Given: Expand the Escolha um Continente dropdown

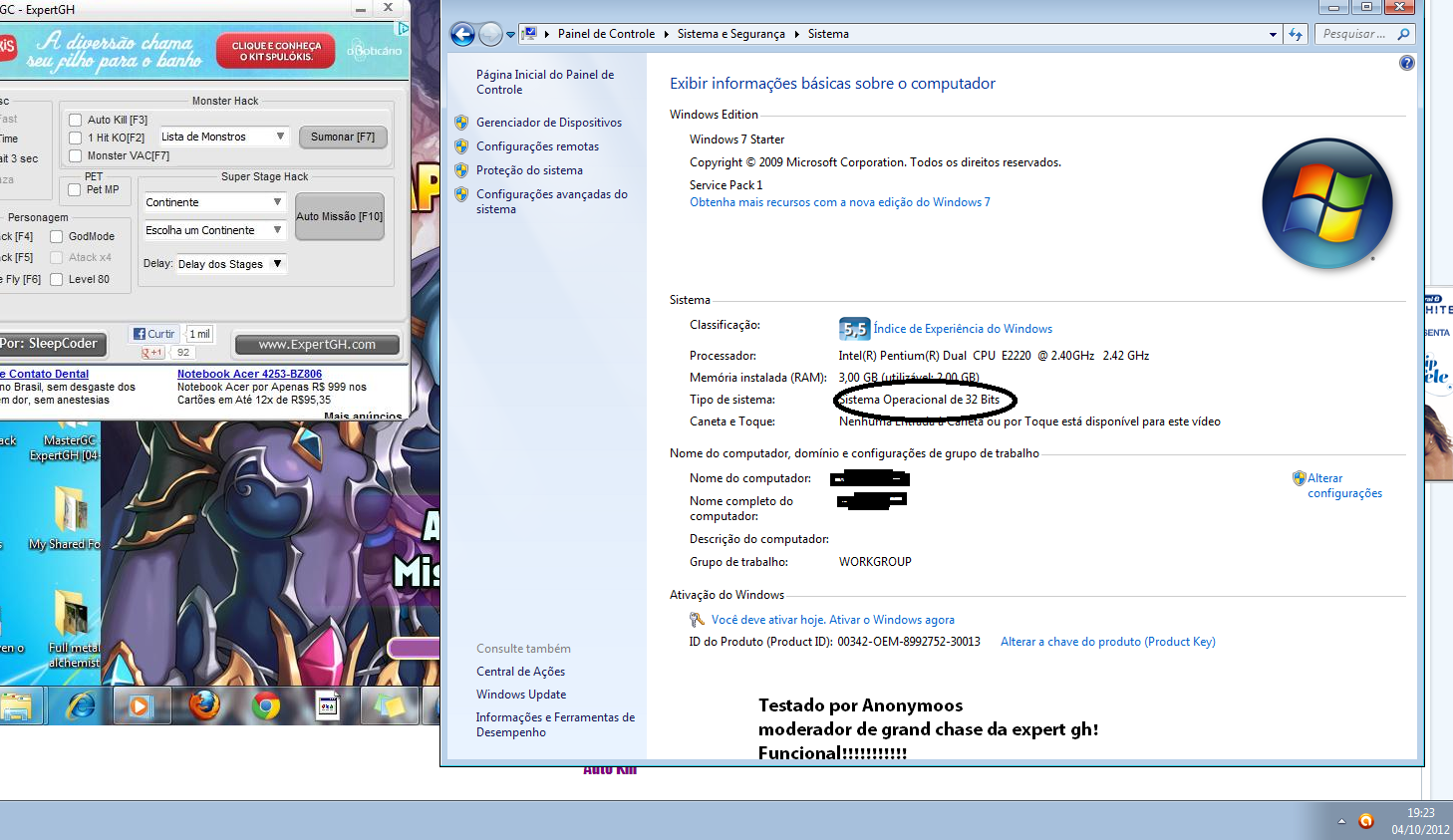Looking at the screenshot, I should click(215, 230).
